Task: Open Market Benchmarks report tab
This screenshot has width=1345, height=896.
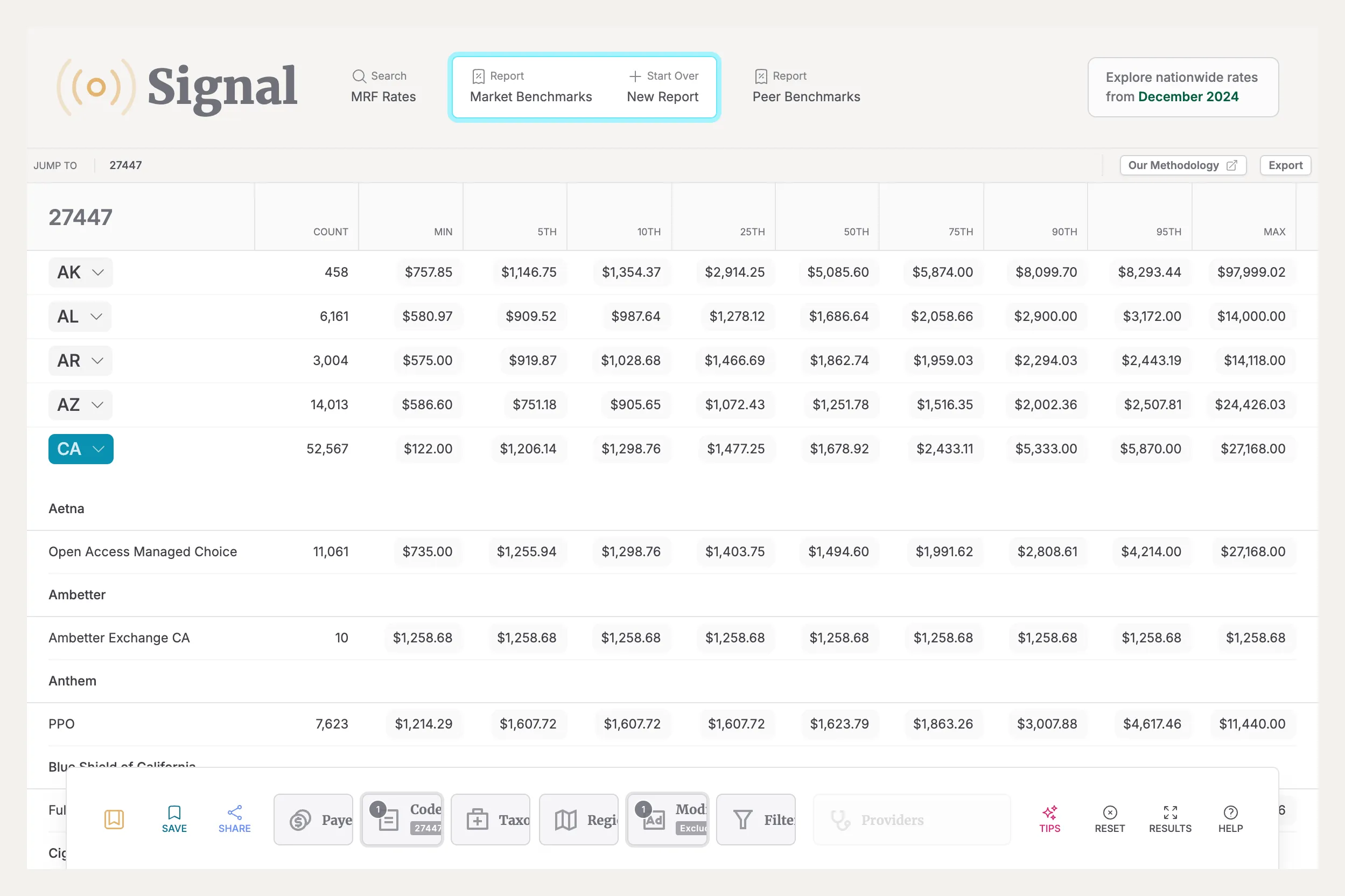Action: pyautogui.click(x=531, y=87)
